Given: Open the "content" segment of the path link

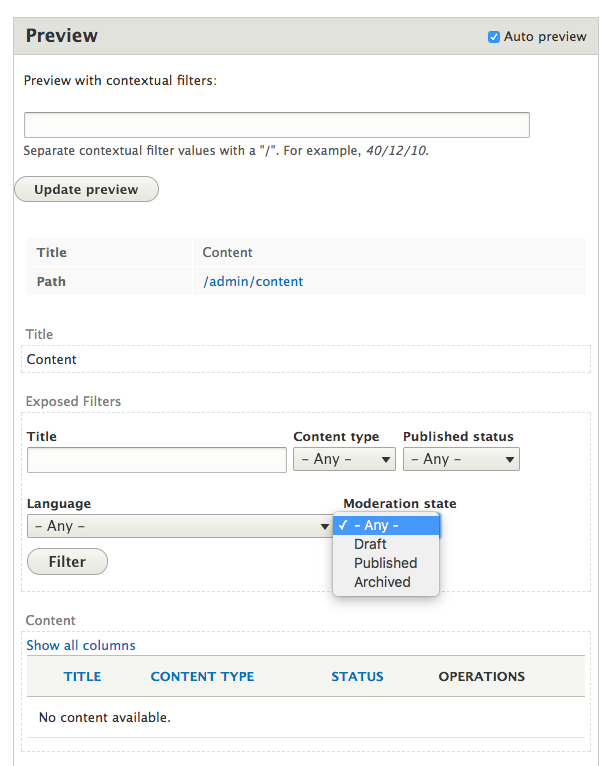Looking at the screenshot, I should pyautogui.click(x=279, y=282).
